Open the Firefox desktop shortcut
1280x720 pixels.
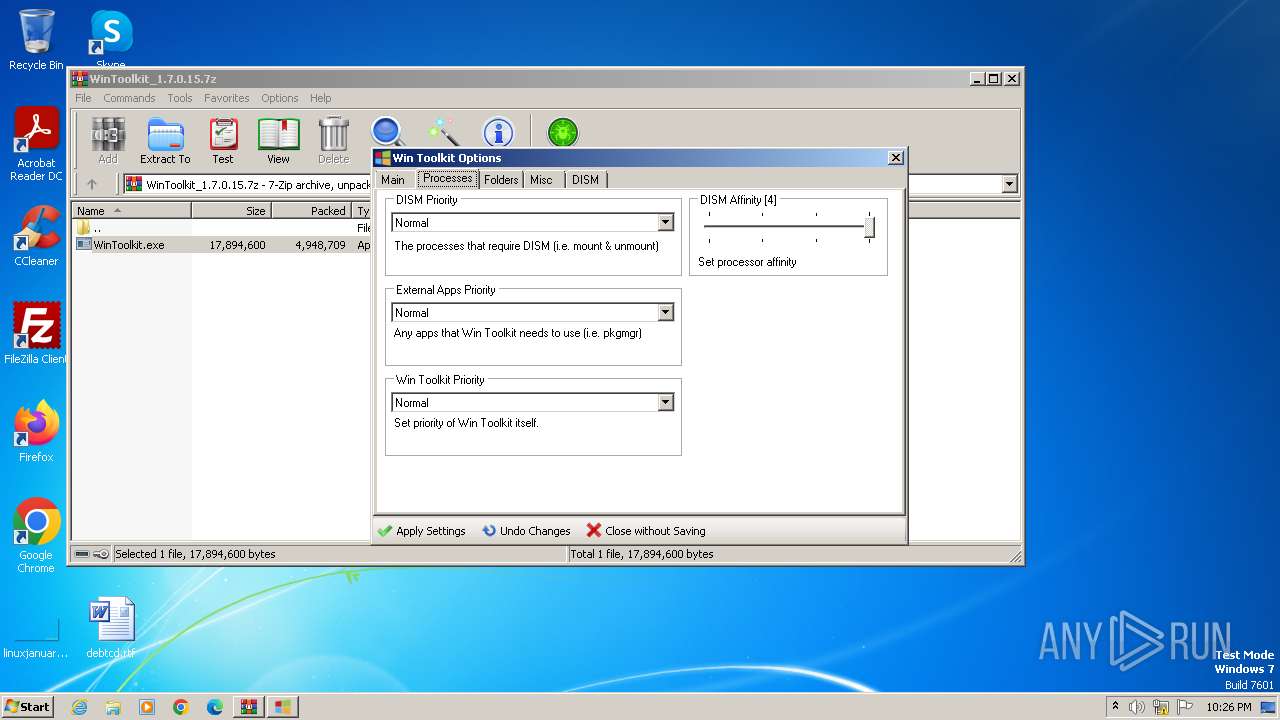(36, 432)
